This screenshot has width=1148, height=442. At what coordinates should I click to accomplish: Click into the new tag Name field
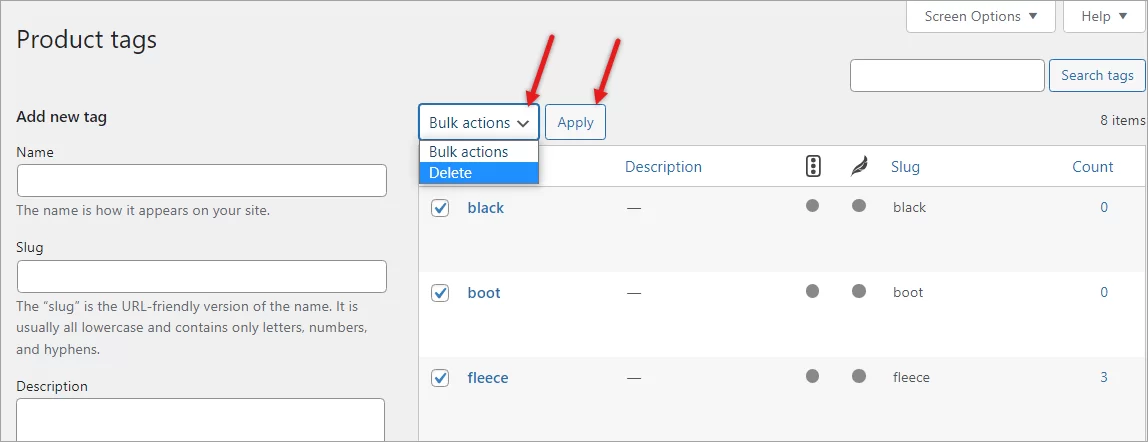click(x=202, y=181)
